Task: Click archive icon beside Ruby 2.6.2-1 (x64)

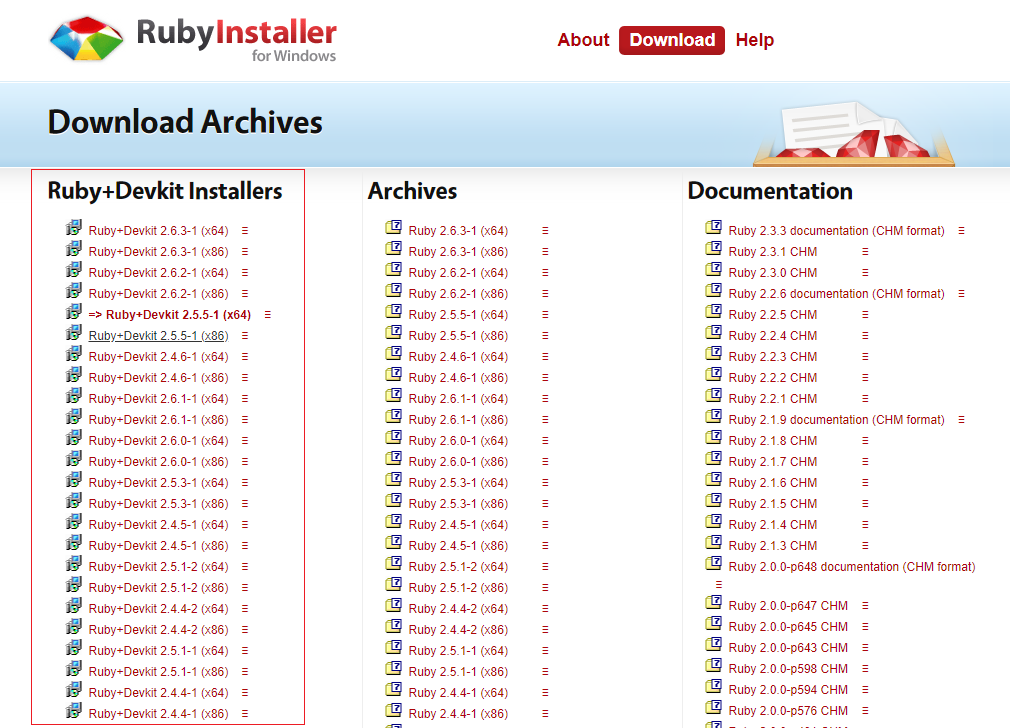Action: coord(394,270)
